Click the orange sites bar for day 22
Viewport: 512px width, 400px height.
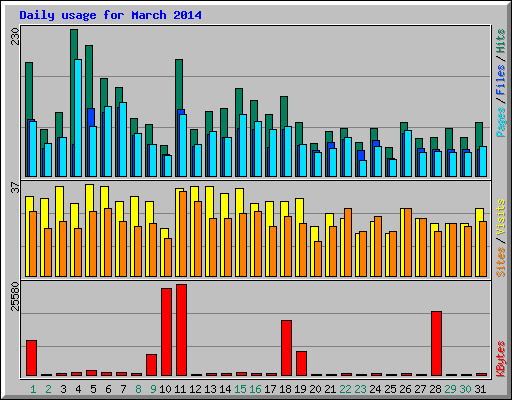(x=348, y=242)
